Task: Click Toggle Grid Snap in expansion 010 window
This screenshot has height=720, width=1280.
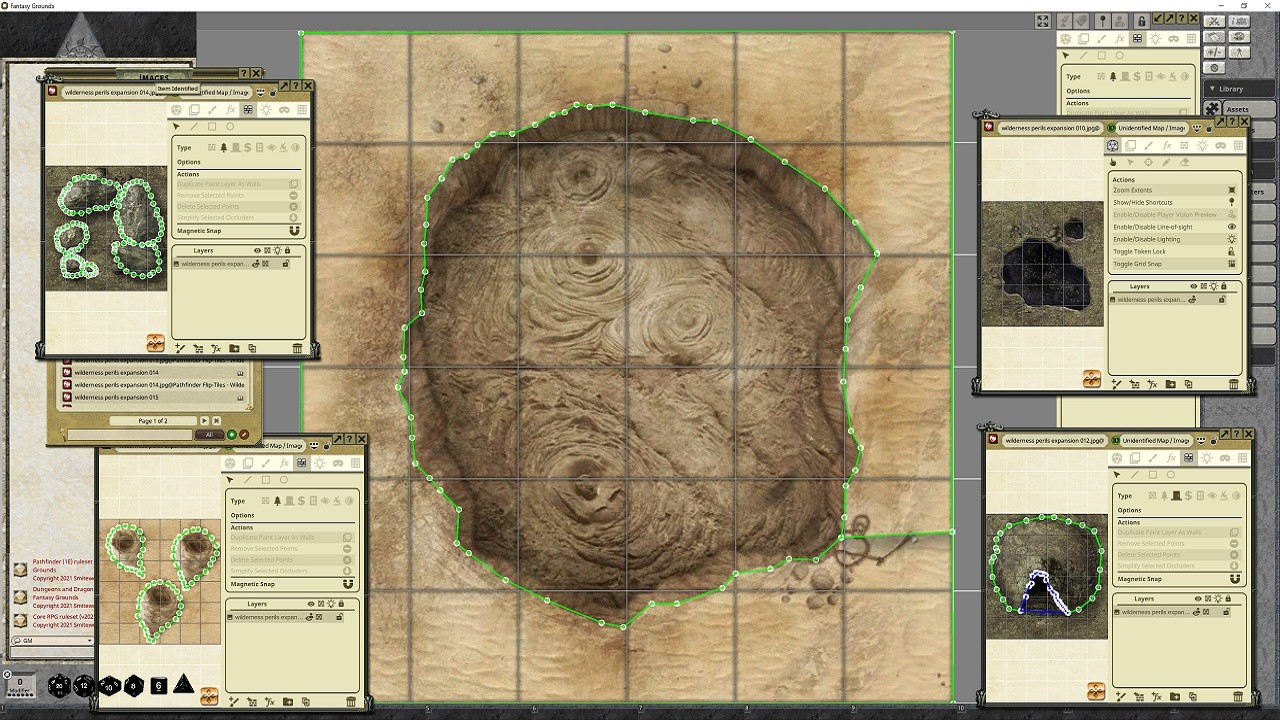Action: click(x=1174, y=264)
